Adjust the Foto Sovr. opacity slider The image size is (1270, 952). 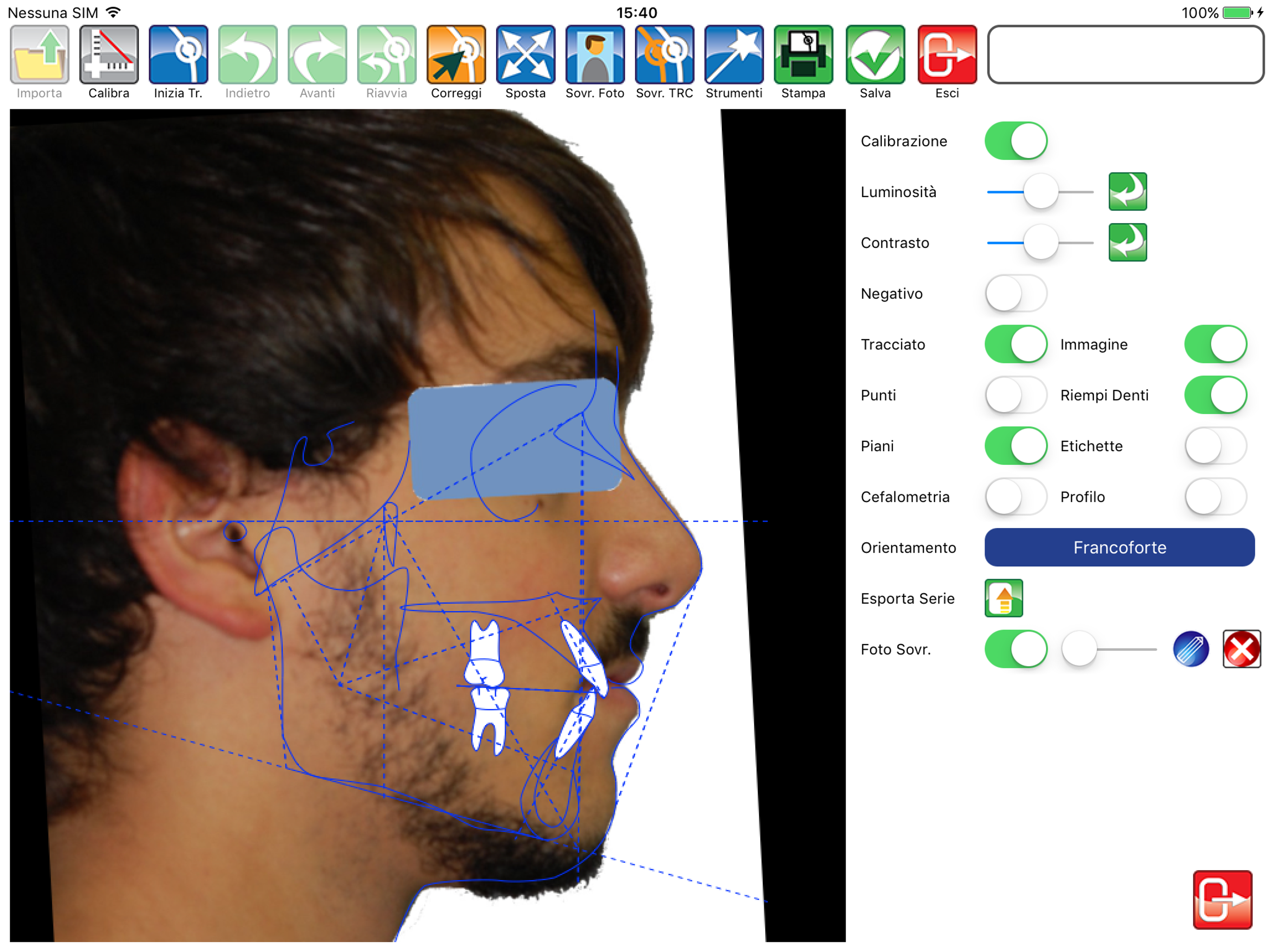[x=1079, y=649]
